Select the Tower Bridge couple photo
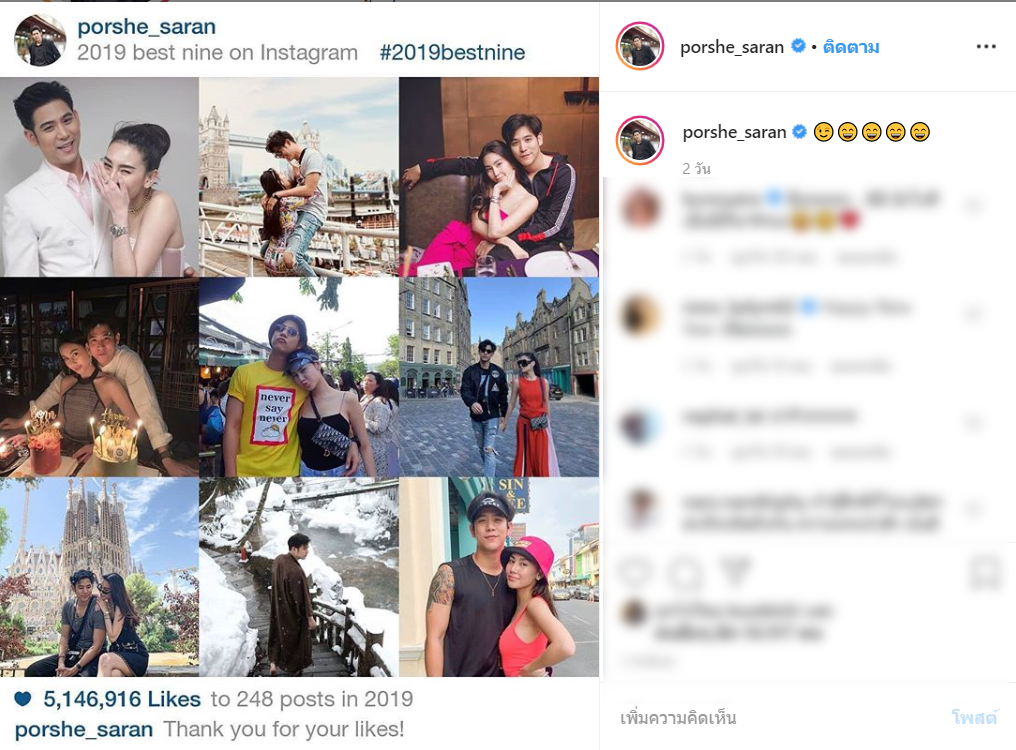This screenshot has height=750, width=1016. [x=299, y=177]
